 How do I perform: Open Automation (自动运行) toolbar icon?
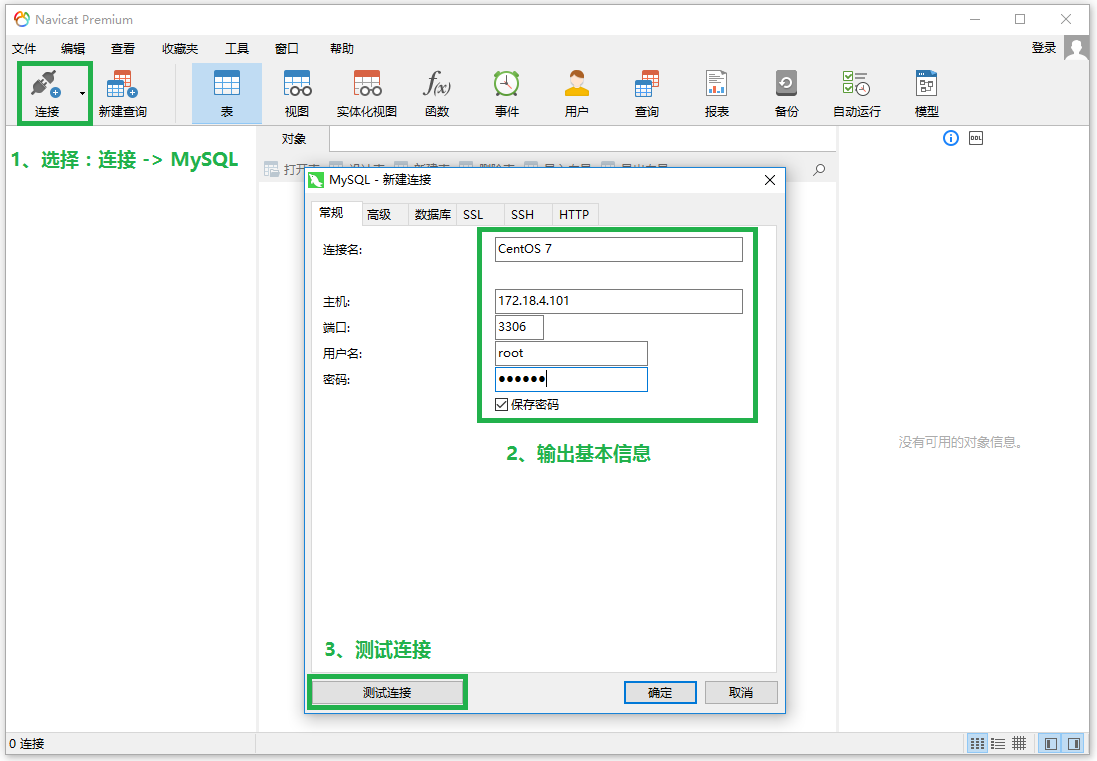click(x=856, y=84)
